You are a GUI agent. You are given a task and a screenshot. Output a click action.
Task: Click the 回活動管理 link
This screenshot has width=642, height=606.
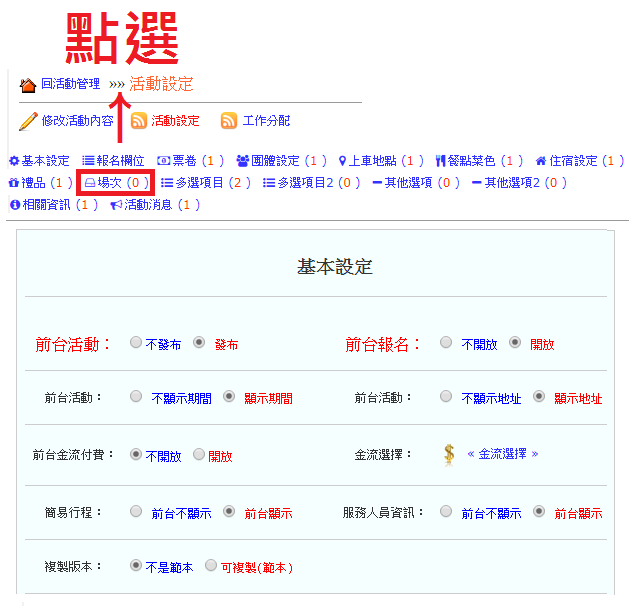[70, 84]
